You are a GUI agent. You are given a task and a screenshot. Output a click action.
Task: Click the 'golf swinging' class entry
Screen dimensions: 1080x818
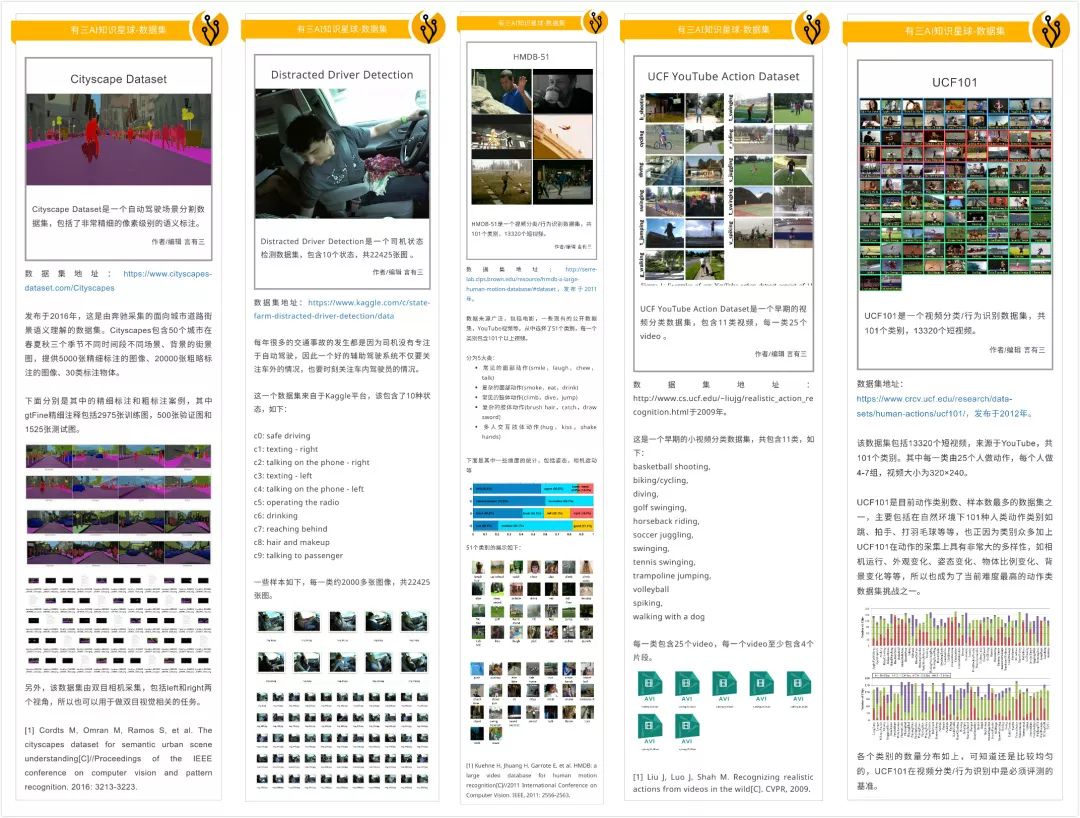pos(659,507)
